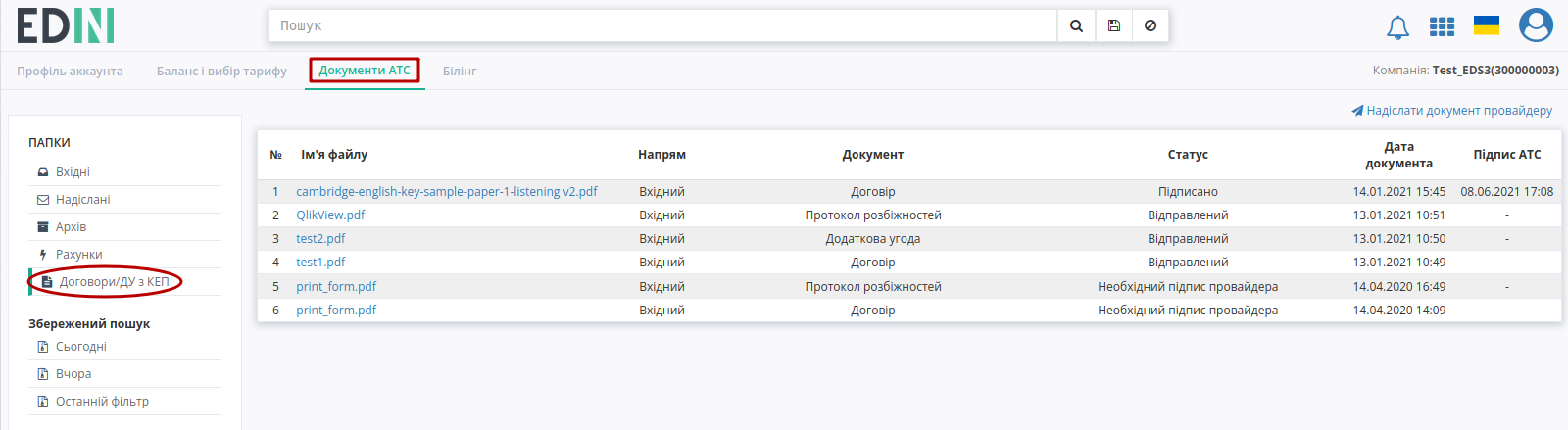Image resolution: width=1568 pixels, height=430 pixels.
Task: Open the notifications bell
Action: (x=1397, y=27)
